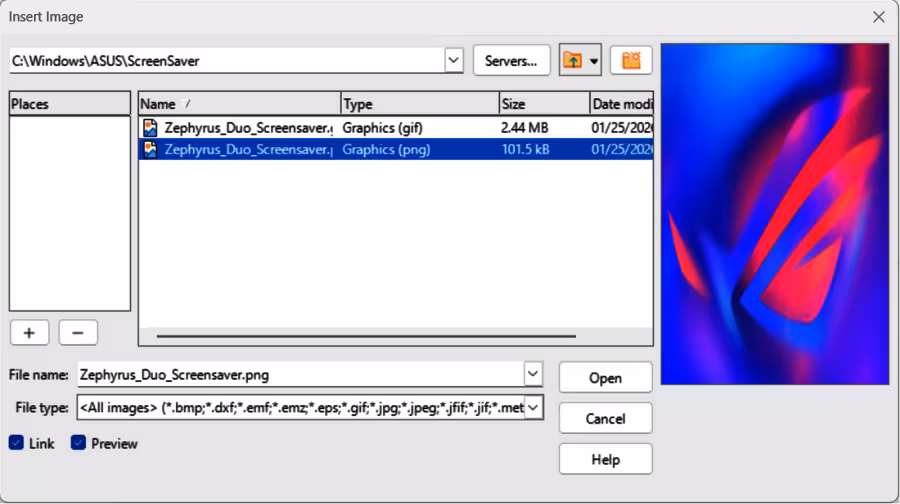Cancel the Insert Image dialog
The image size is (900, 504).
(x=606, y=418)
